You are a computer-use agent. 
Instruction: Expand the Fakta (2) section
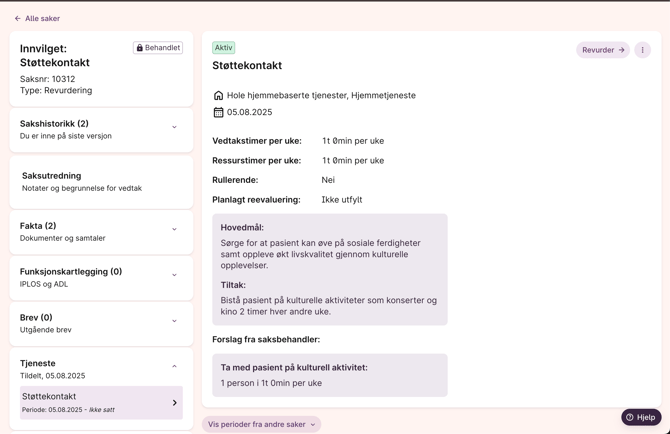(174, 230)
